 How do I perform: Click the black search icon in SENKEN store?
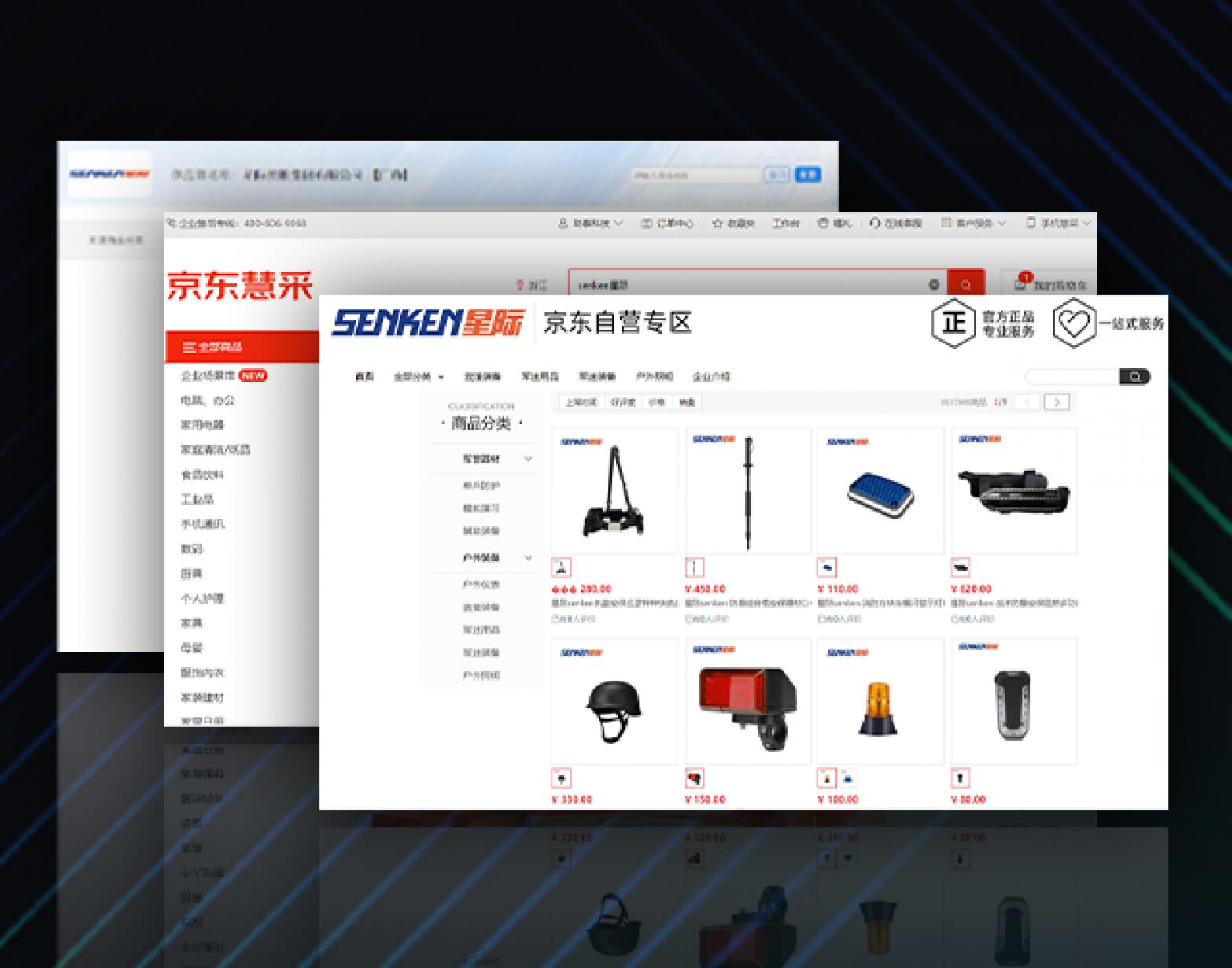1134,377
